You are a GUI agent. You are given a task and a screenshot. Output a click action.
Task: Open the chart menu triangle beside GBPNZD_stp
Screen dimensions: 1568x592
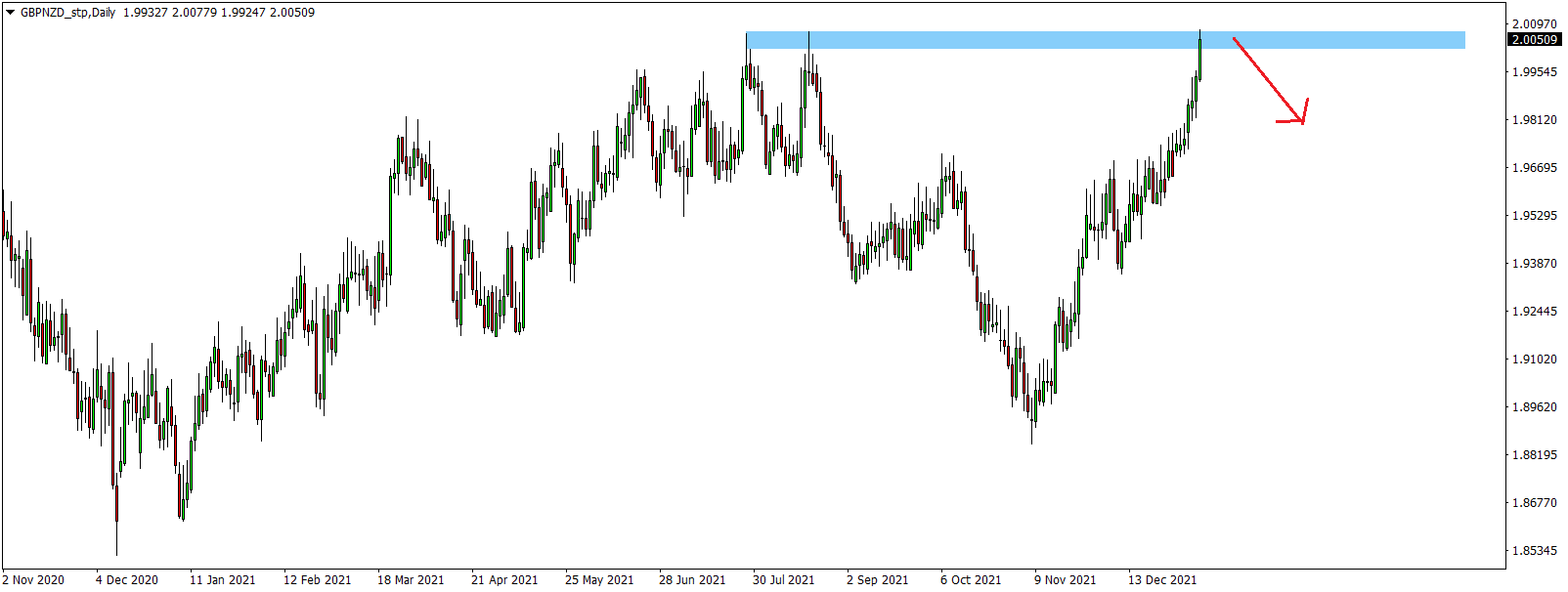point(10,13)
